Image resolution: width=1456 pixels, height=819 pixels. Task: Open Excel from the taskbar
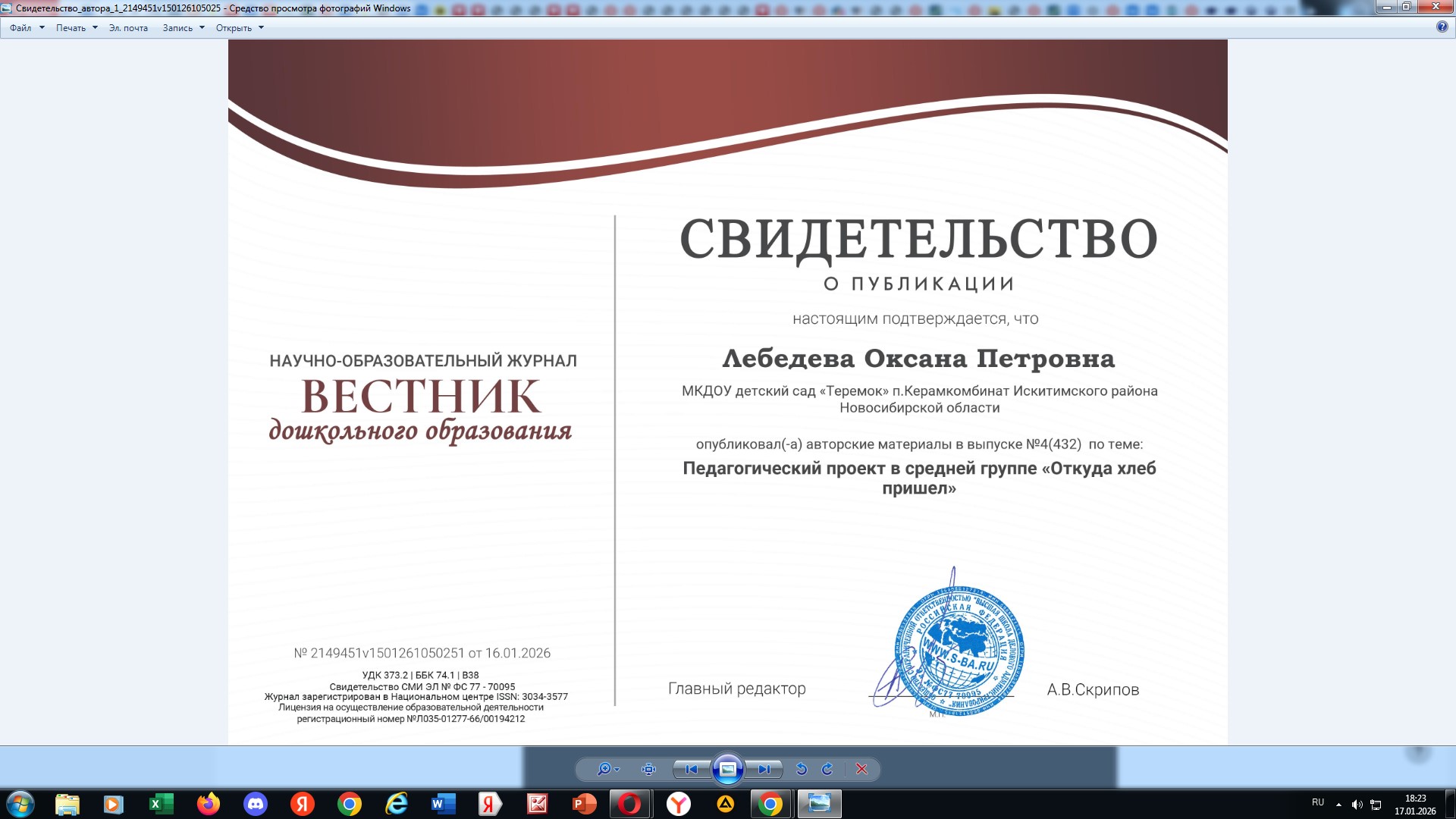[x=161, y=804]
